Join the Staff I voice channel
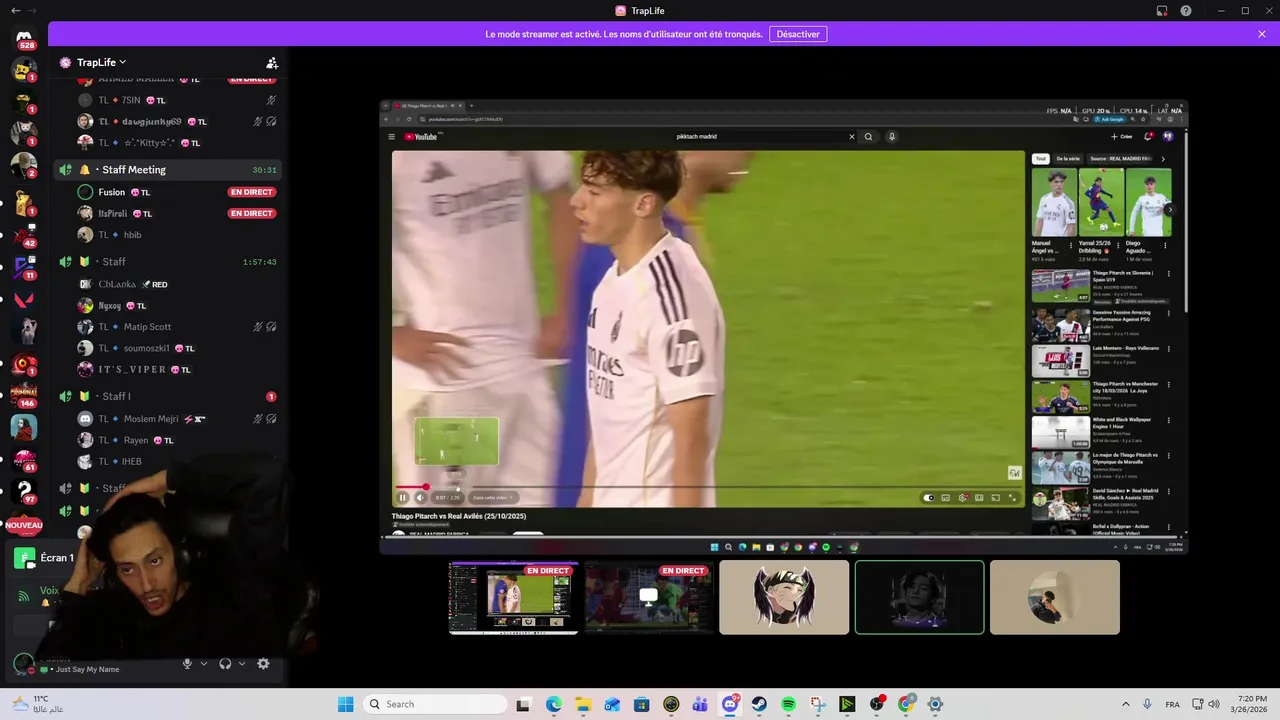1280x720 pixels. pyautogui.click(x=168, y=397)
